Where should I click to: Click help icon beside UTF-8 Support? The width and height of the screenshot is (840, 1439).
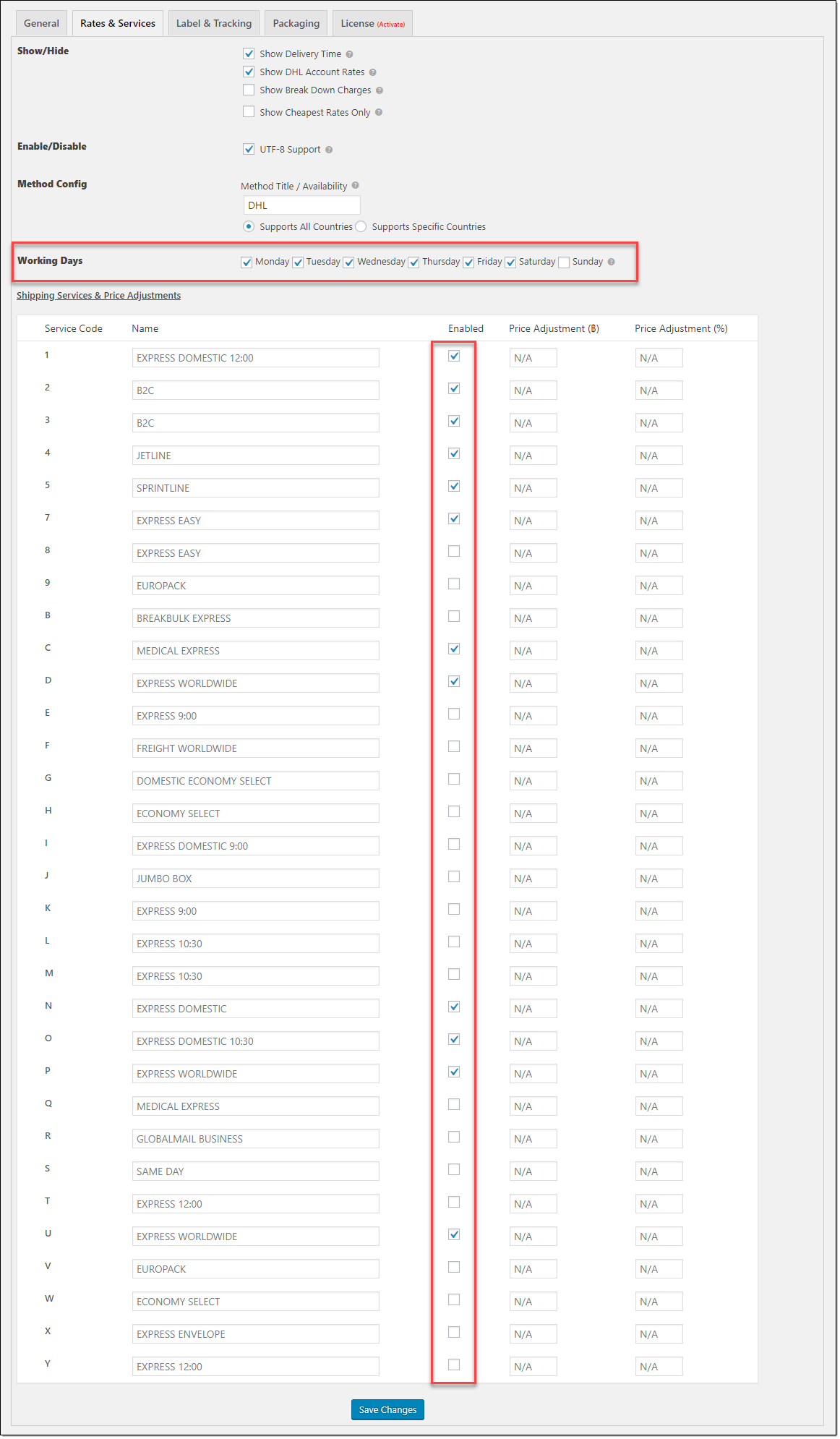pyautogui.click(x=329, y=150)
